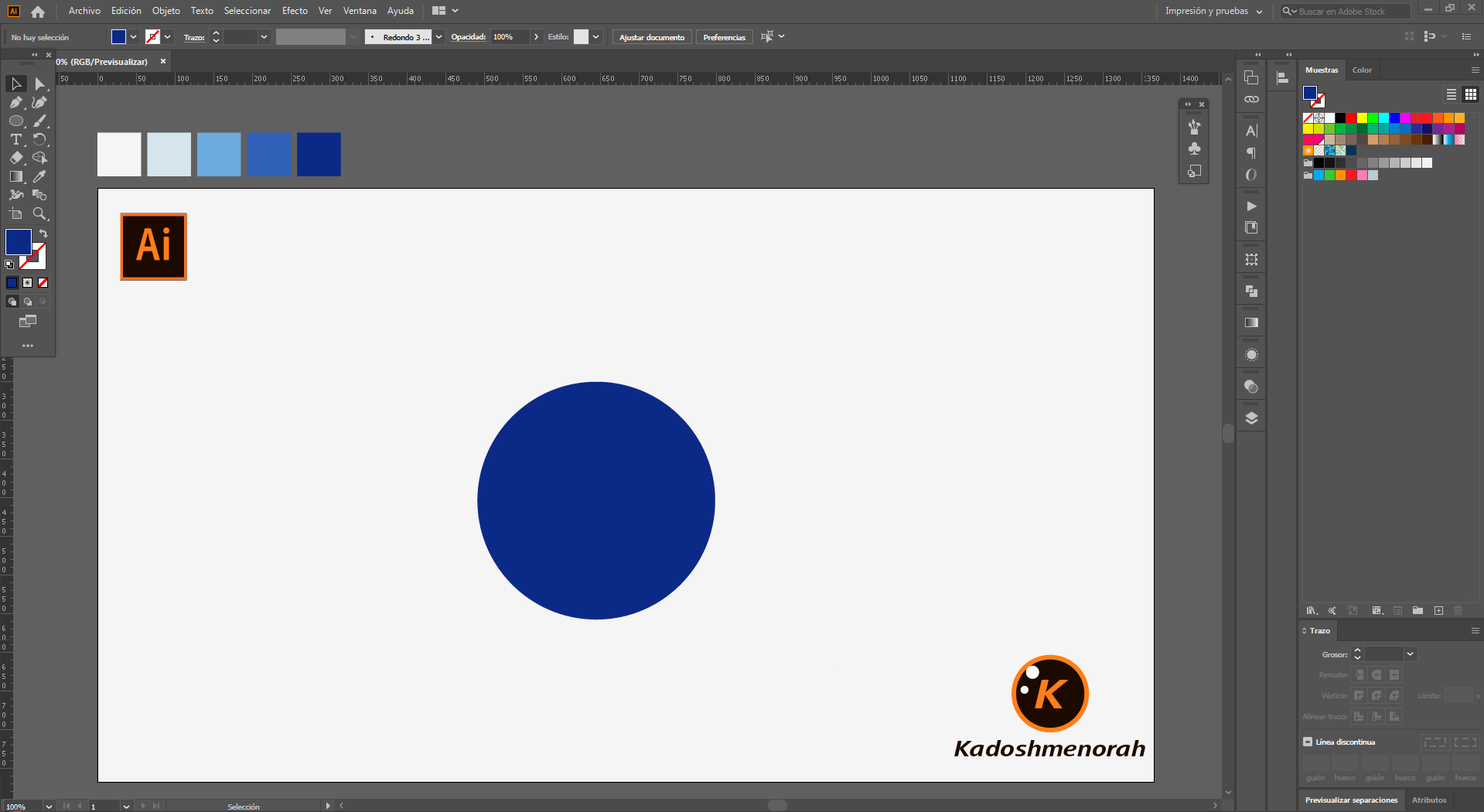This screenshot has height=812, width=1484.
Task: Click the Preferencias button
Action: (725, 37)
